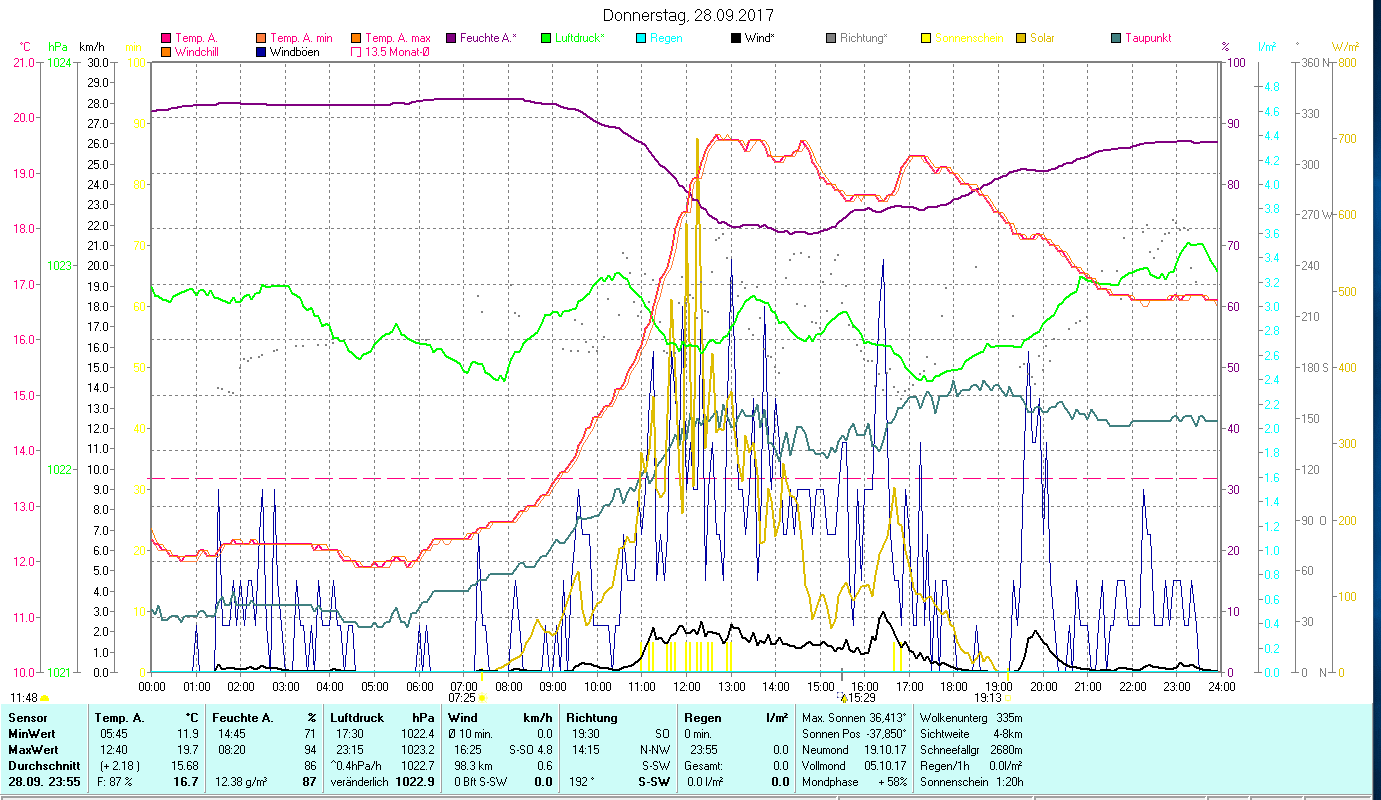Click the Taupunkt legend color square
Viewport: 1381px width, 800px height.
coord(1116,38)
